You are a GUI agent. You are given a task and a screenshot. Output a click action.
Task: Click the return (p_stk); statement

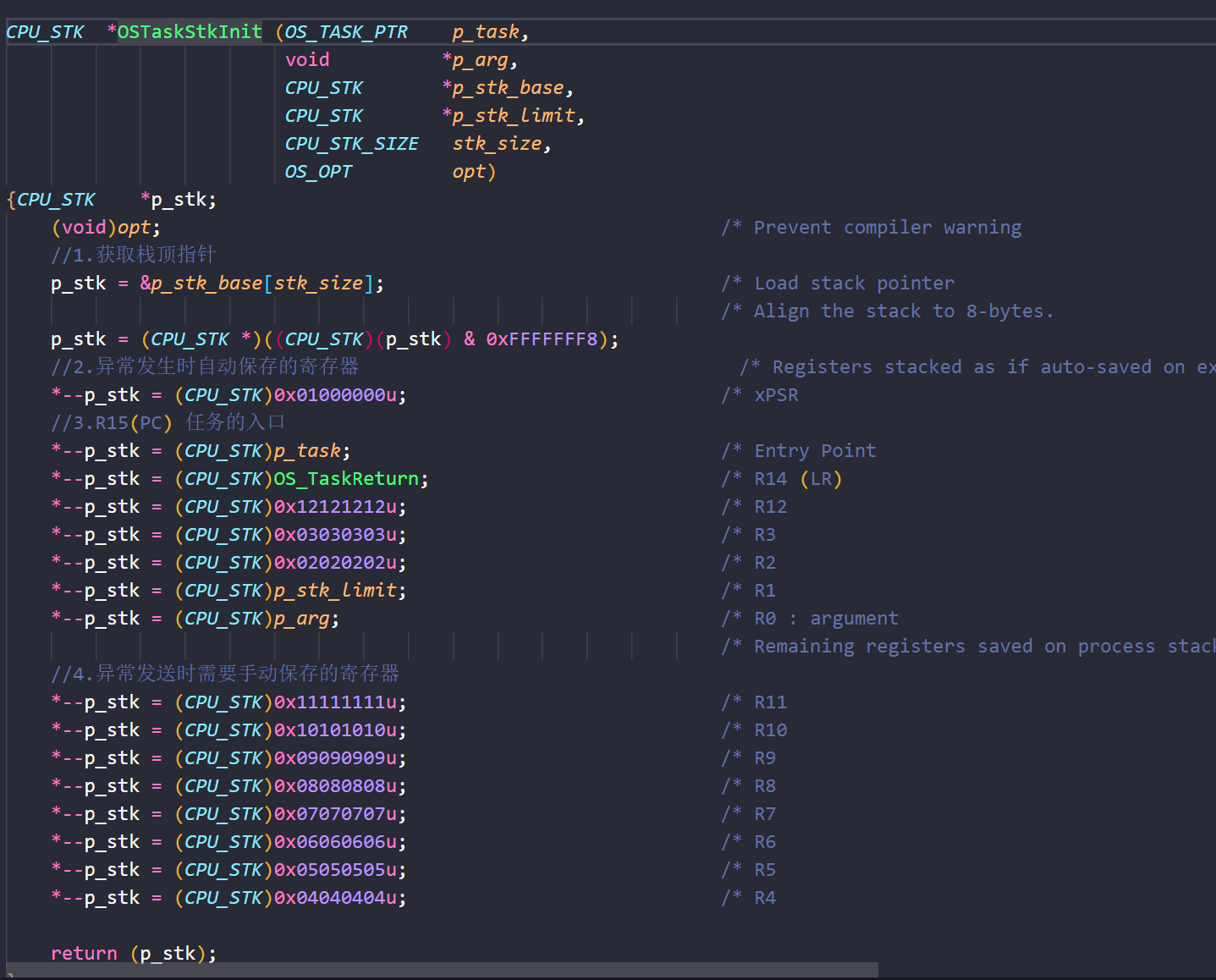[x=134, y=953]
